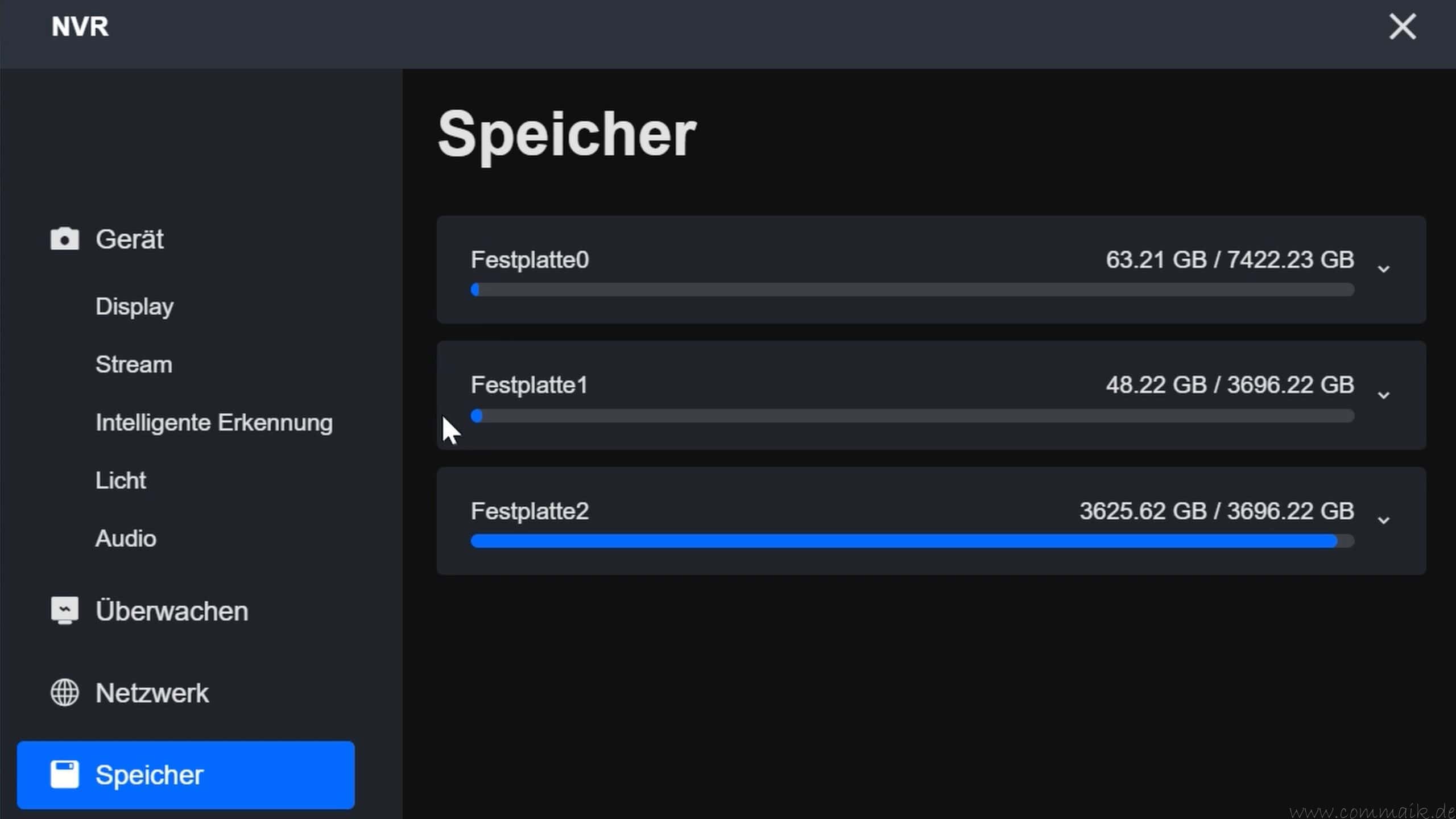Click the globe icon beside Netzwerk
The height and width of the screenshot is (819, 1456).
pos(64,693)
